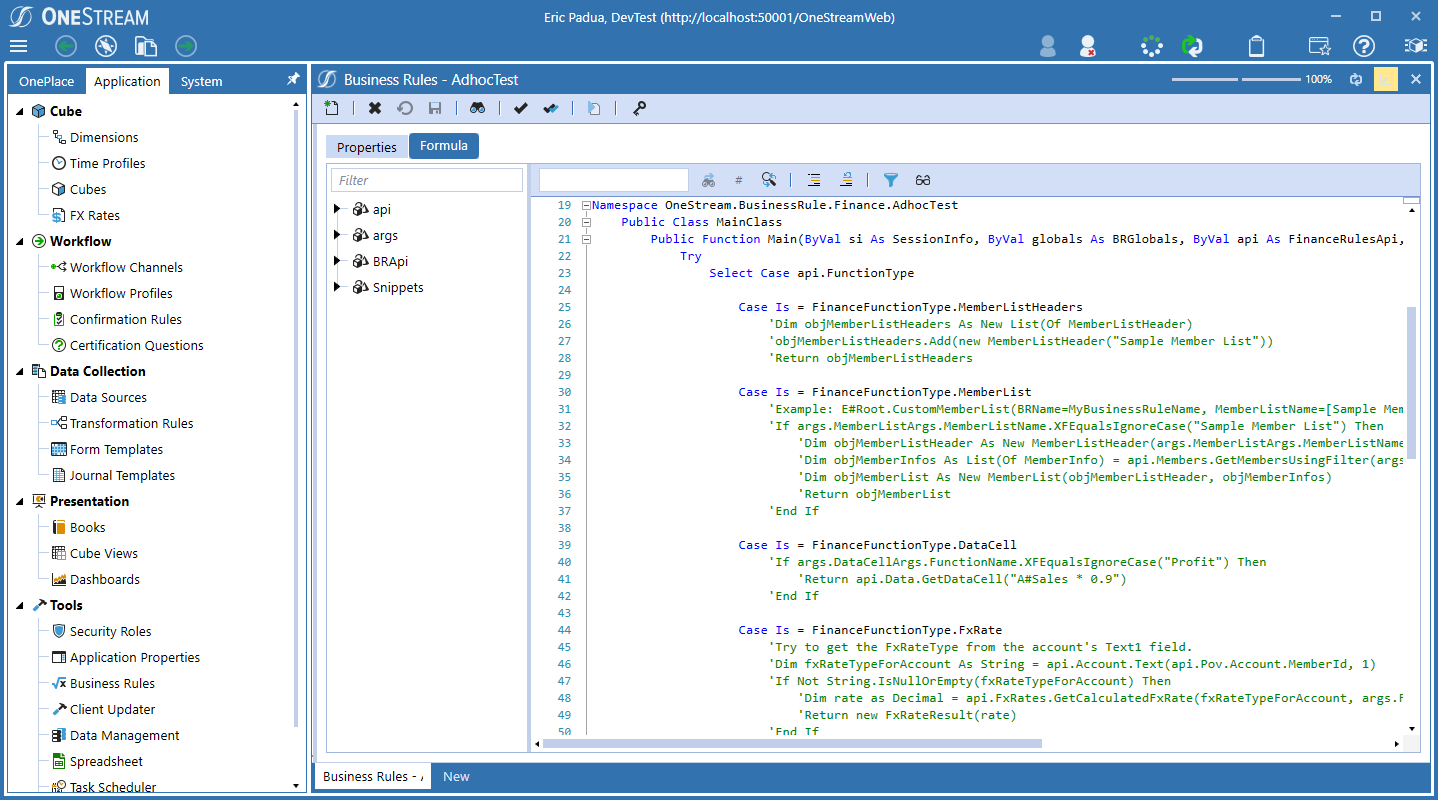Open the help question mark icon

coord(1364,46)
